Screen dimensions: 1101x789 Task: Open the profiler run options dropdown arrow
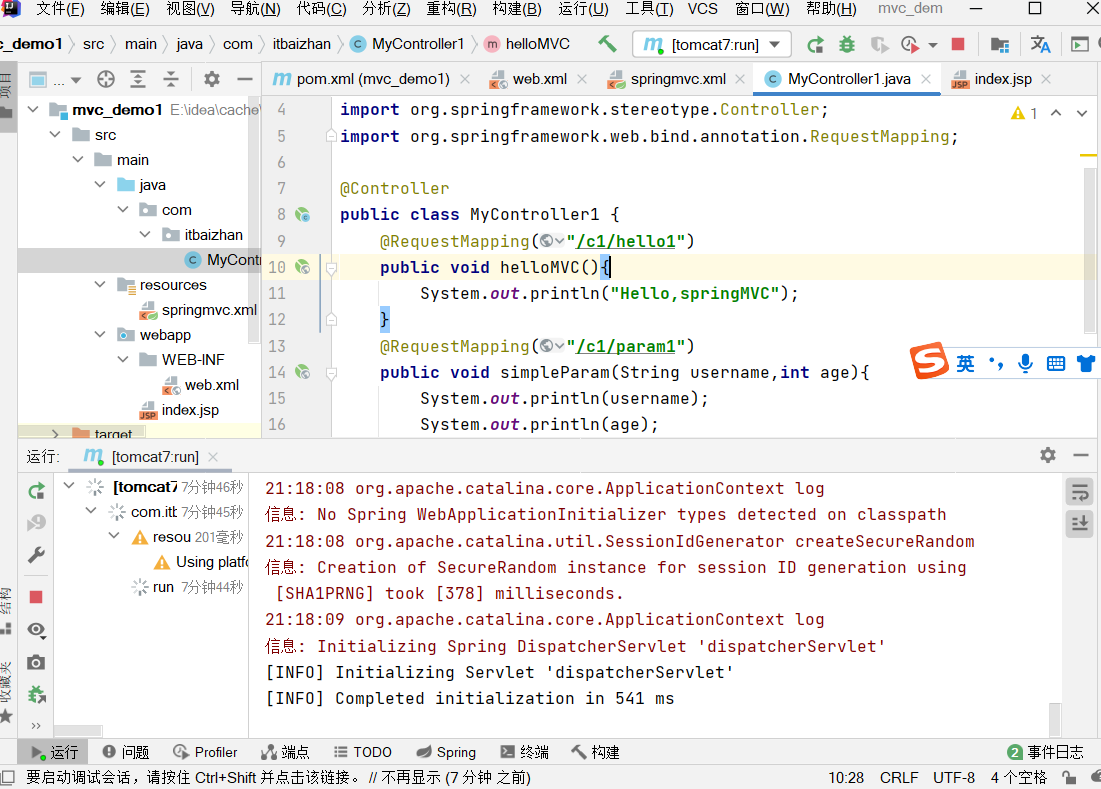[x=932, y=45]
